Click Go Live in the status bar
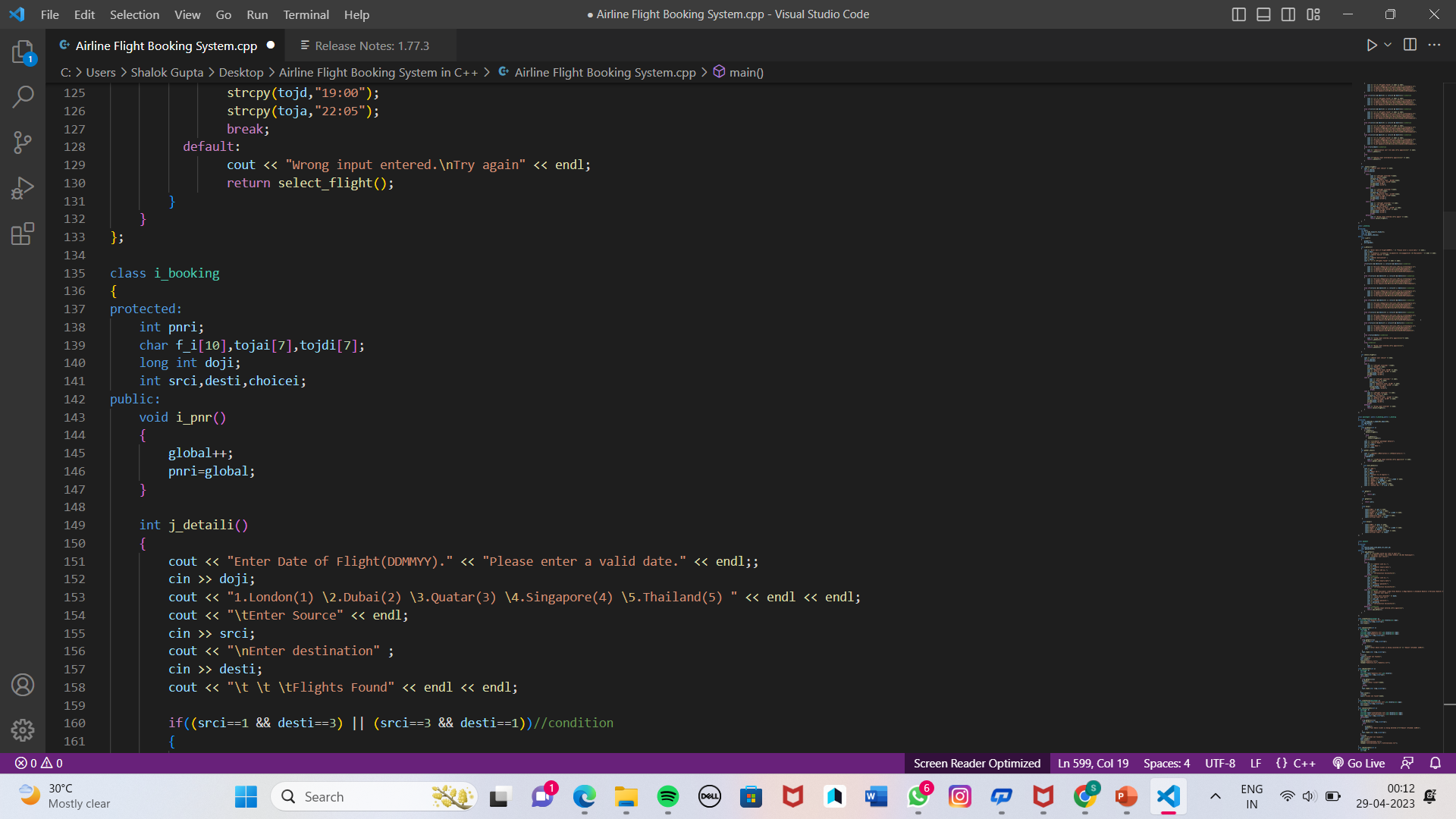This screenshot has height=819, width=1456. 1359,763
